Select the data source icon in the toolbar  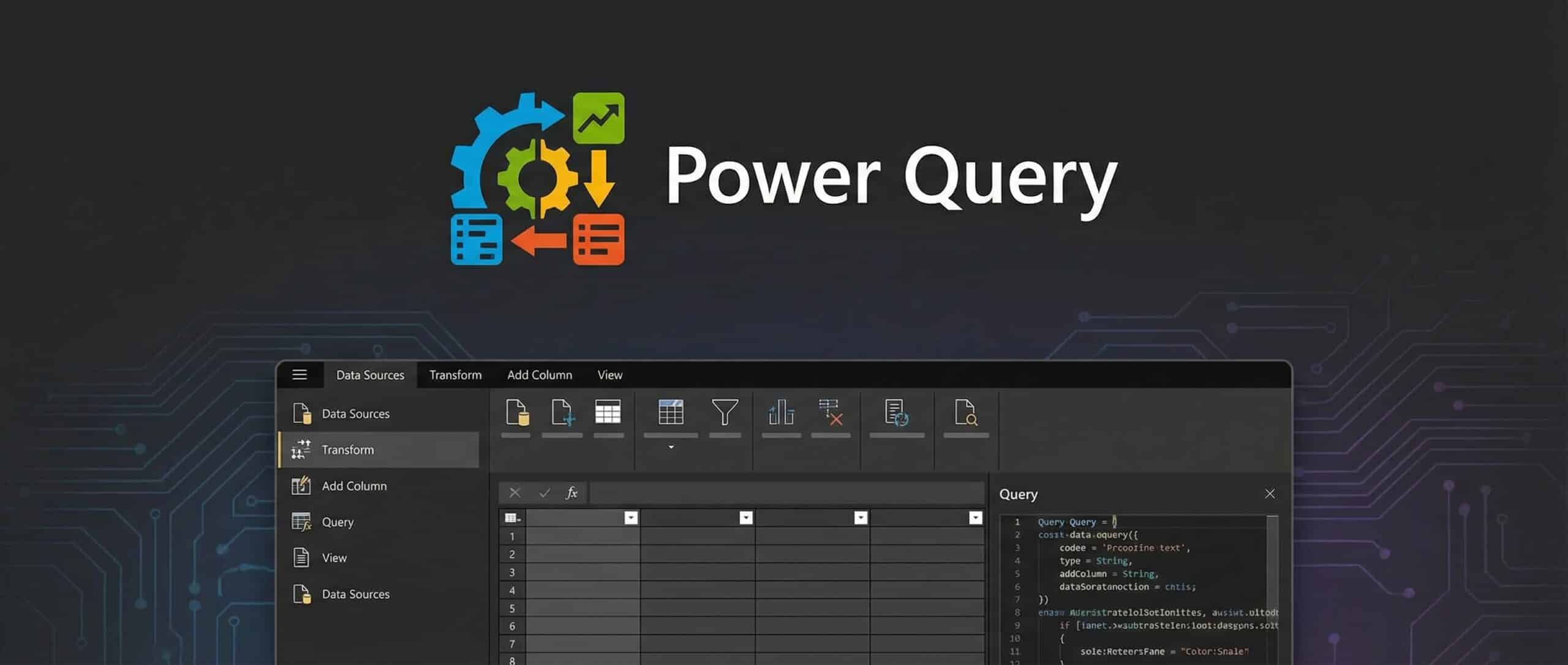(x=516, y=413)
